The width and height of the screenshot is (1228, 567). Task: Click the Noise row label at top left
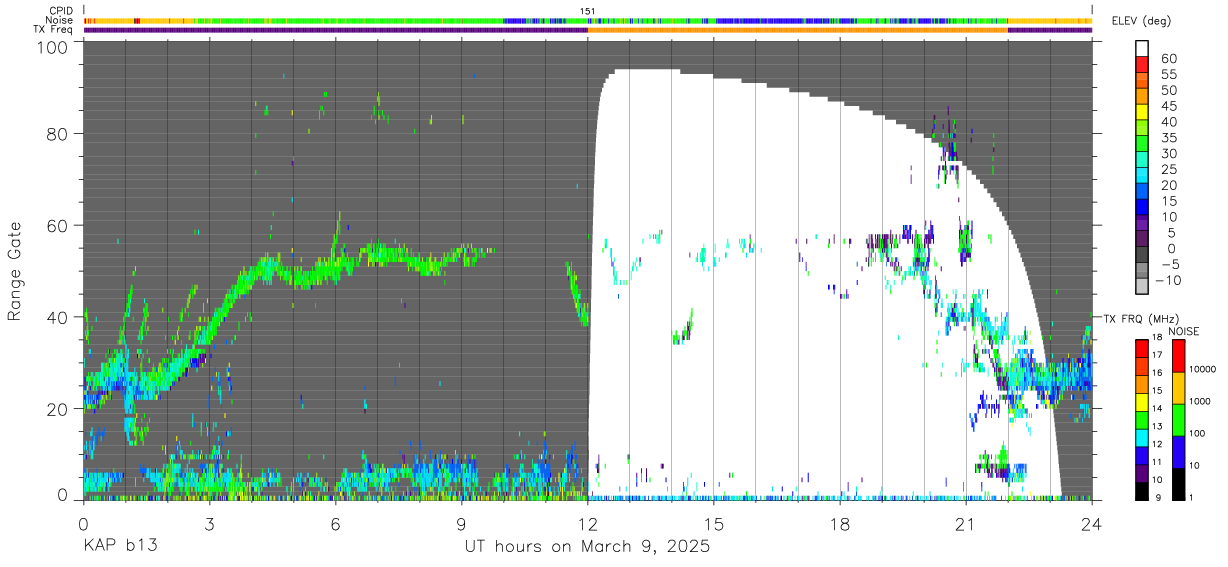pos(60,20)
